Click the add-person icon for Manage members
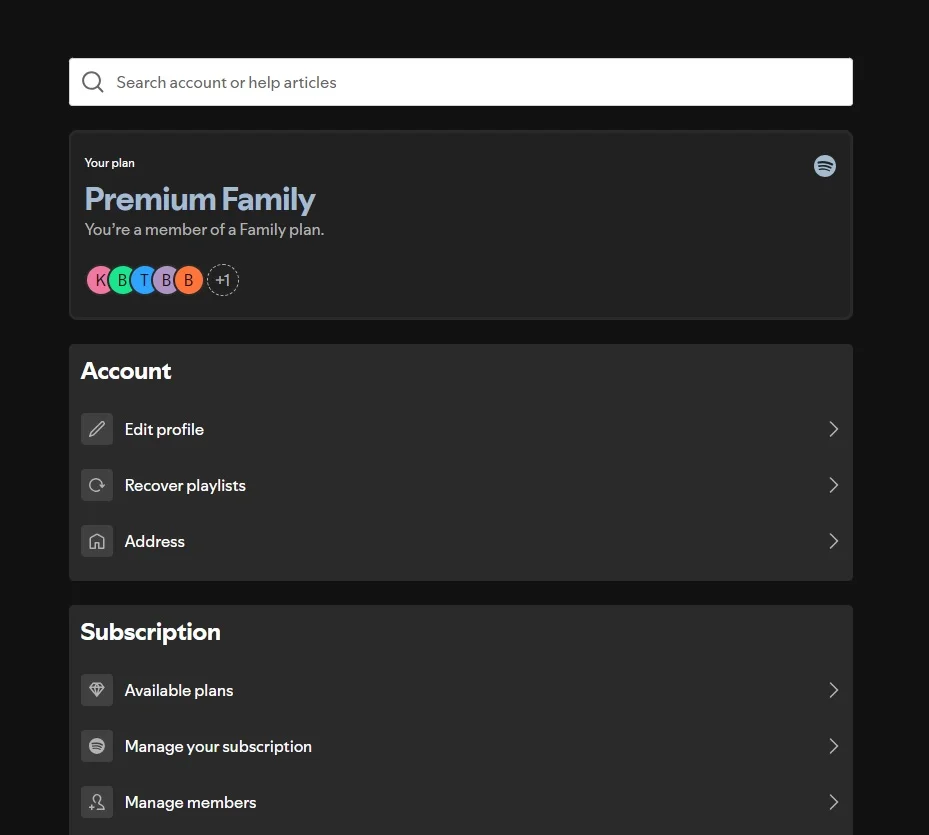The height and width of the screenshot is (835, 929). [x=97, y=802]
